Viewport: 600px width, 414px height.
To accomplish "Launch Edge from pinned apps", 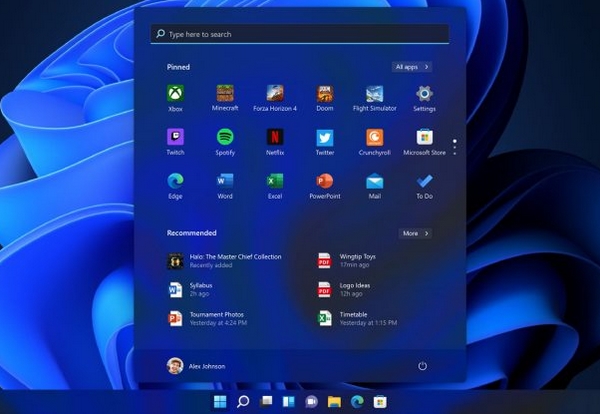I will pyautogui.click(x=175, y=186).
